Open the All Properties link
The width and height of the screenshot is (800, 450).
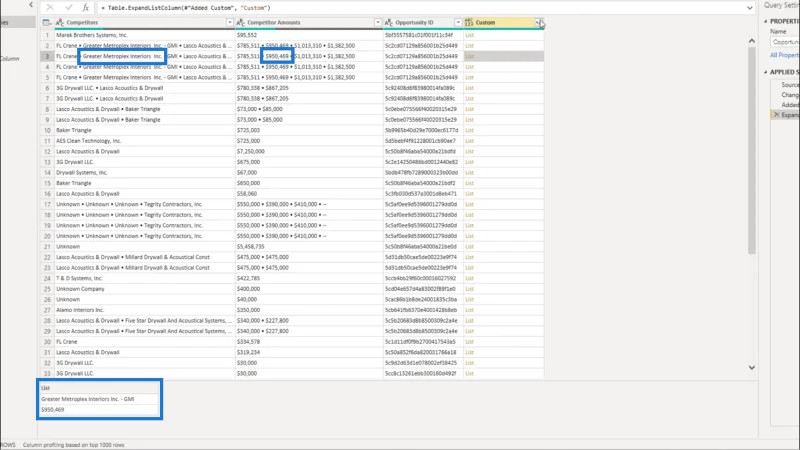pos(785,55)
